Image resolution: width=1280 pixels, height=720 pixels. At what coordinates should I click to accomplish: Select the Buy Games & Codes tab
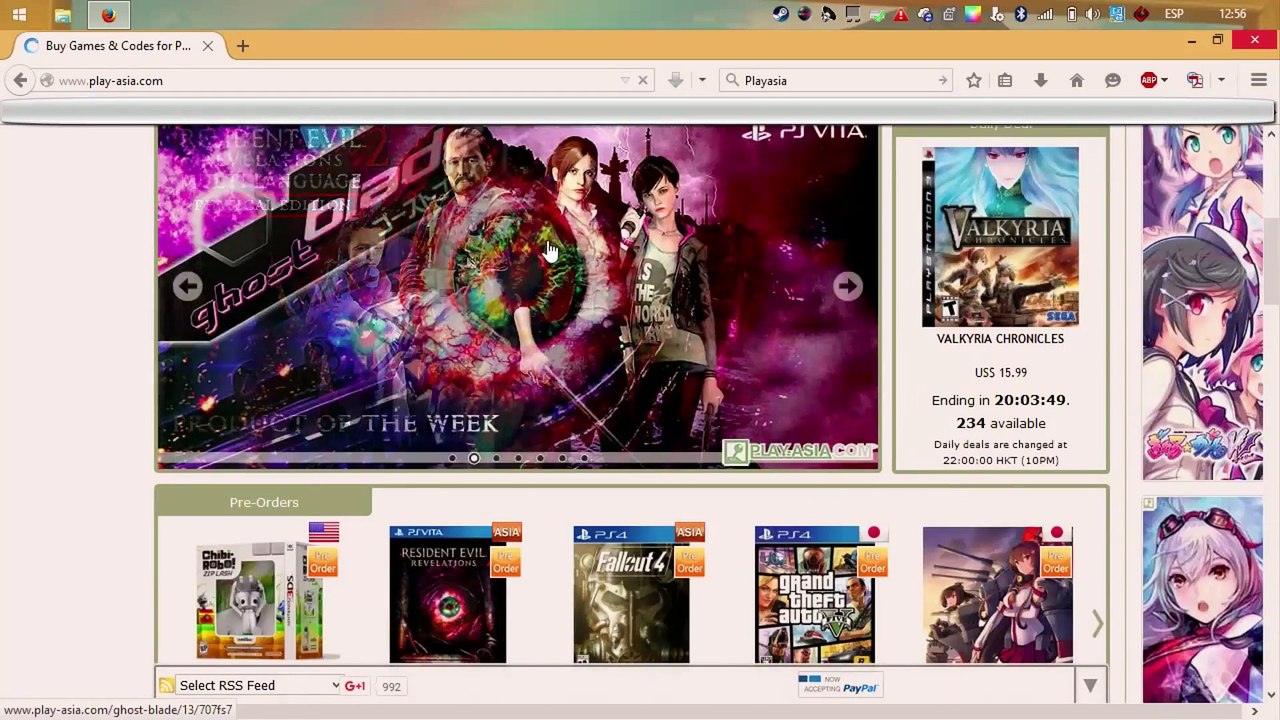point(118,46)
